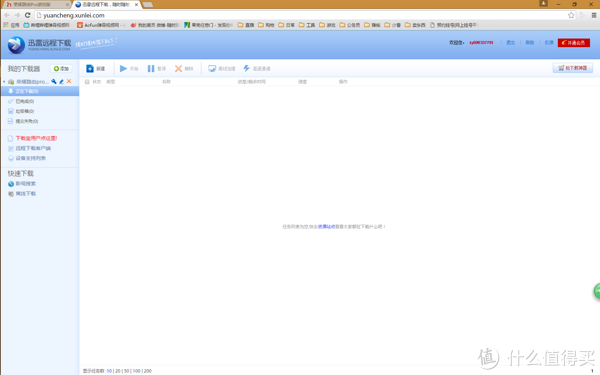600x375 pixels.
Task: Click the 类型 column header
Action: (x=110, y=82)
